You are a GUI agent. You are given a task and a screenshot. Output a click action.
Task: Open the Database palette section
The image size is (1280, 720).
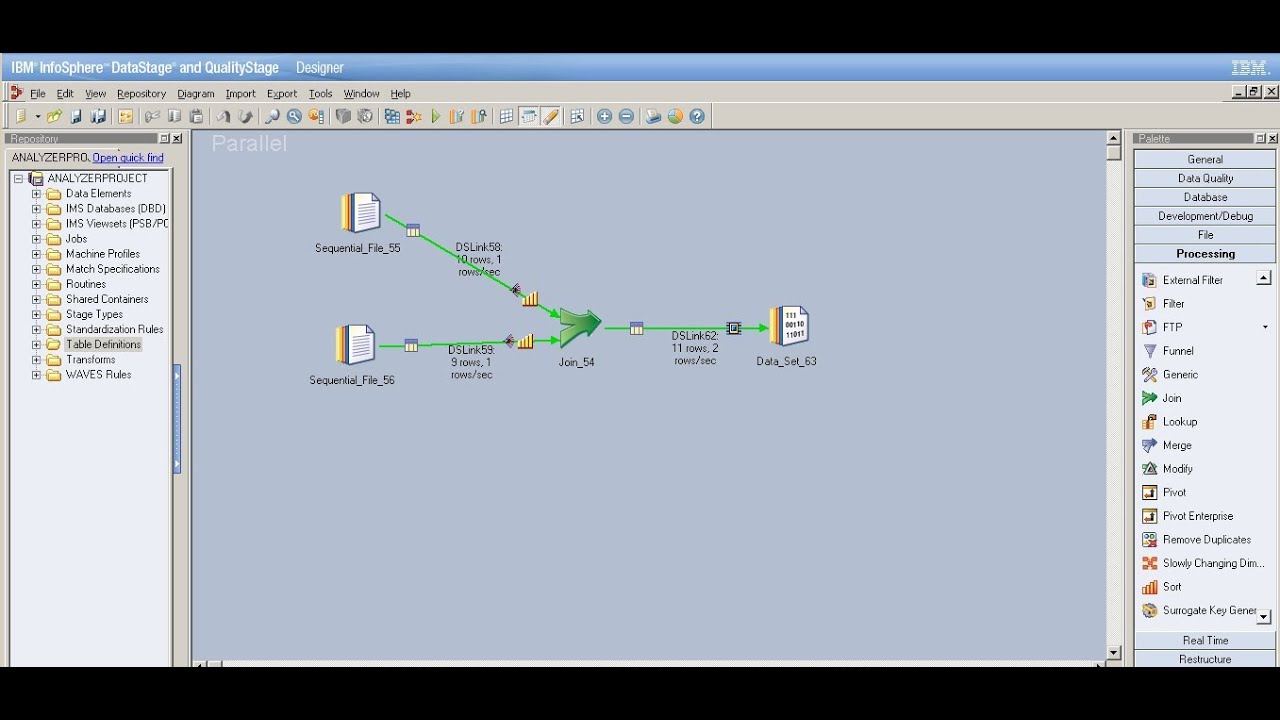coord(1205,197)
